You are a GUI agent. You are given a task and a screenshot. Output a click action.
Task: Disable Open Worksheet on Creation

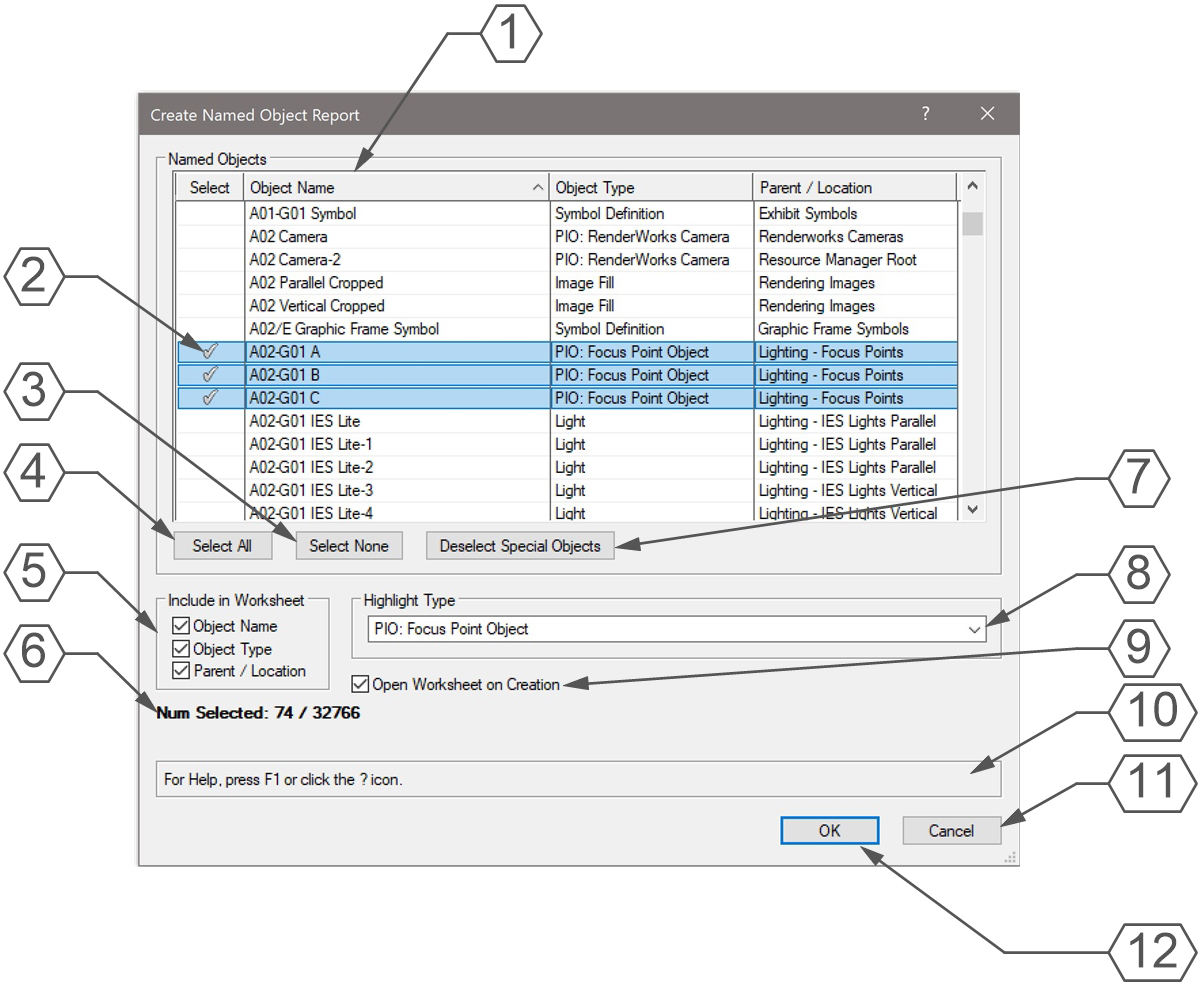click(x=361, y=685)
